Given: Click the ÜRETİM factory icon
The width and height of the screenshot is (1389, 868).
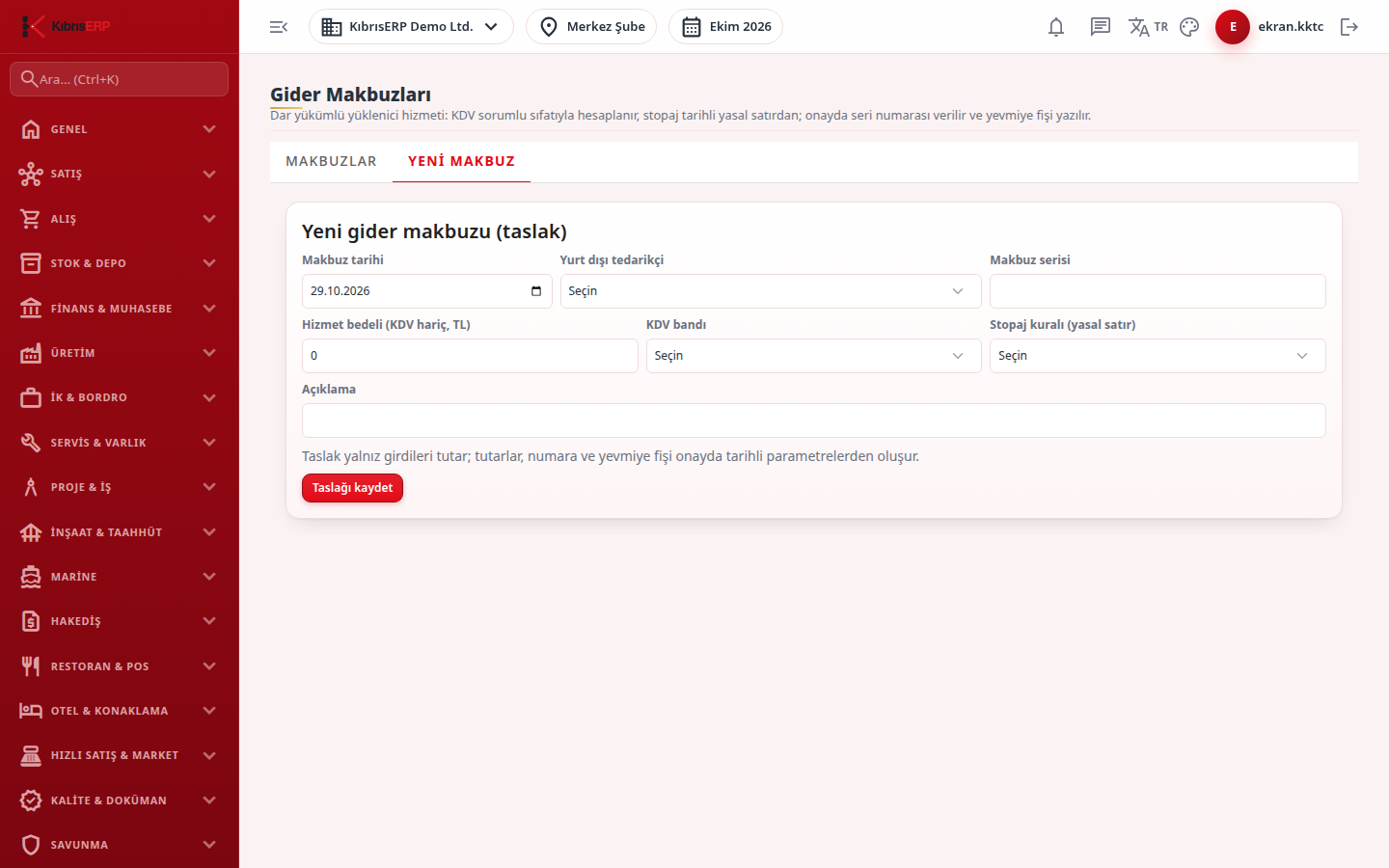Looking at the screenshot, I should [31, 353].
